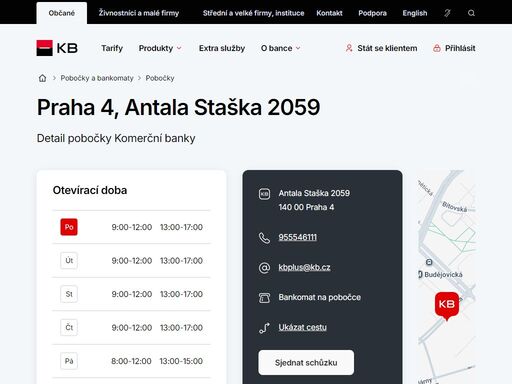This screenshot has height=384, width=512.
Task: Click the person icon next to Stát se klientem
Action: 349,48
